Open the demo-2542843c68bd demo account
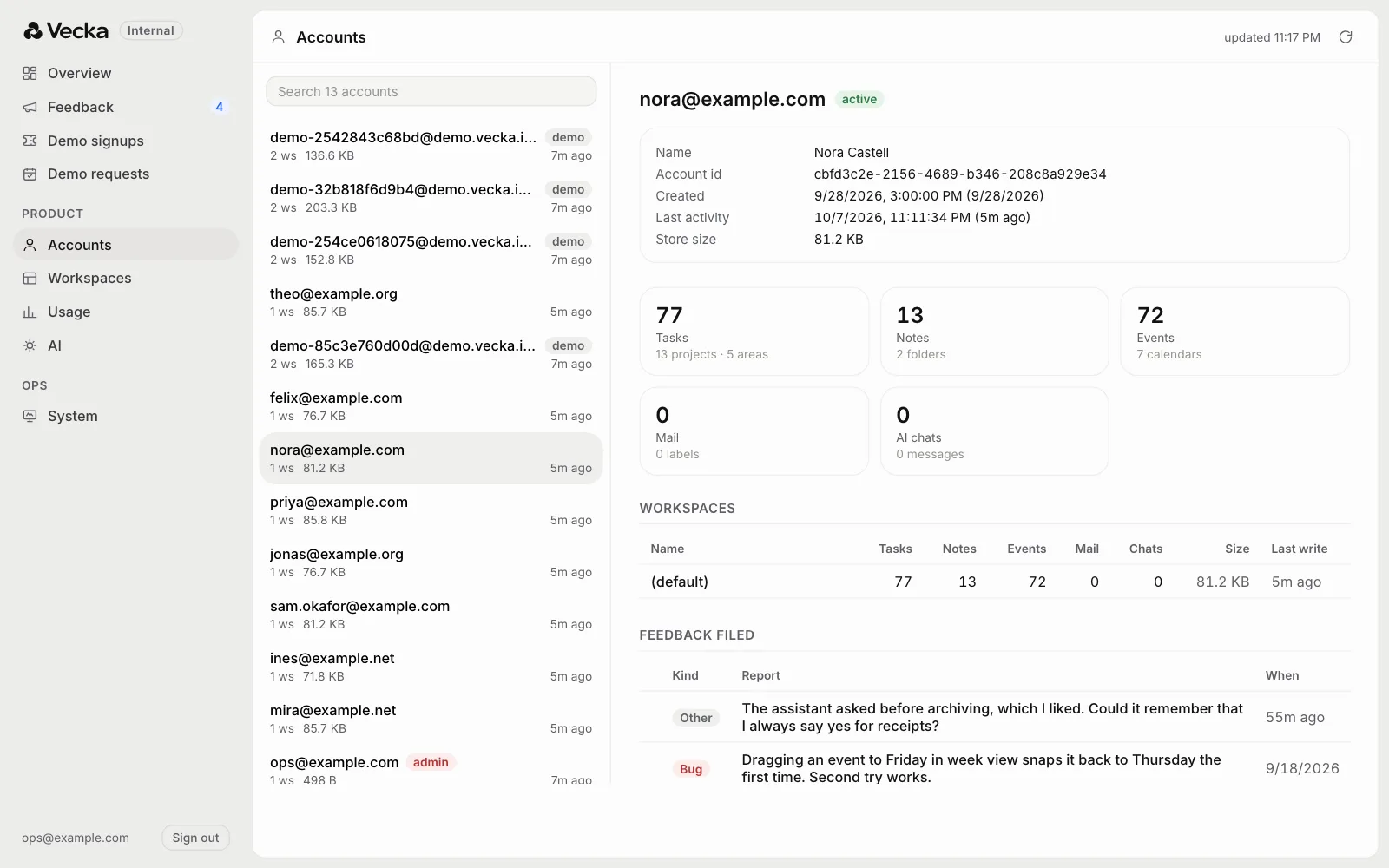 (x=431, y=146)
